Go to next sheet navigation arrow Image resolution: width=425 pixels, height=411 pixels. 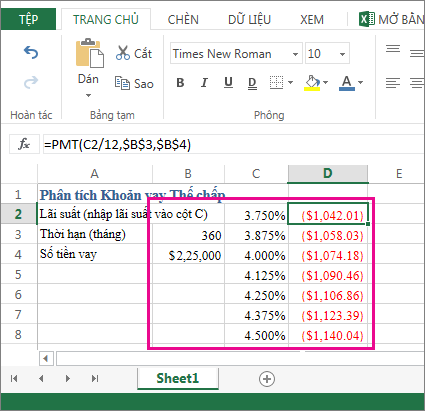click(68, 378)
